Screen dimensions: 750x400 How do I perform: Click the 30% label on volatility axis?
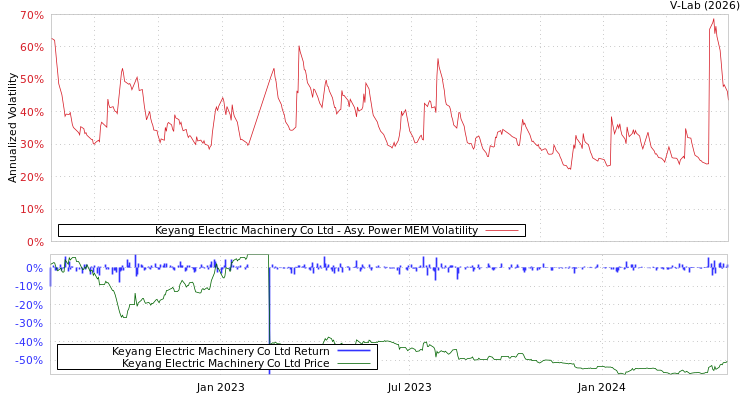click(31, 145)
